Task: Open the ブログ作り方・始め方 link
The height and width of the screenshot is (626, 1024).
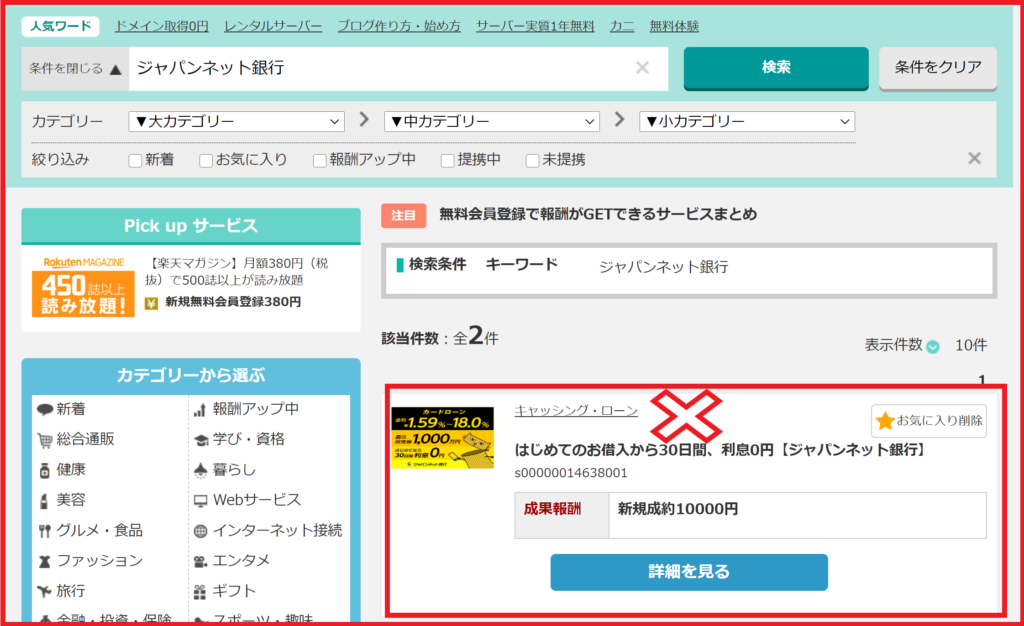Action: coord(399,26)
